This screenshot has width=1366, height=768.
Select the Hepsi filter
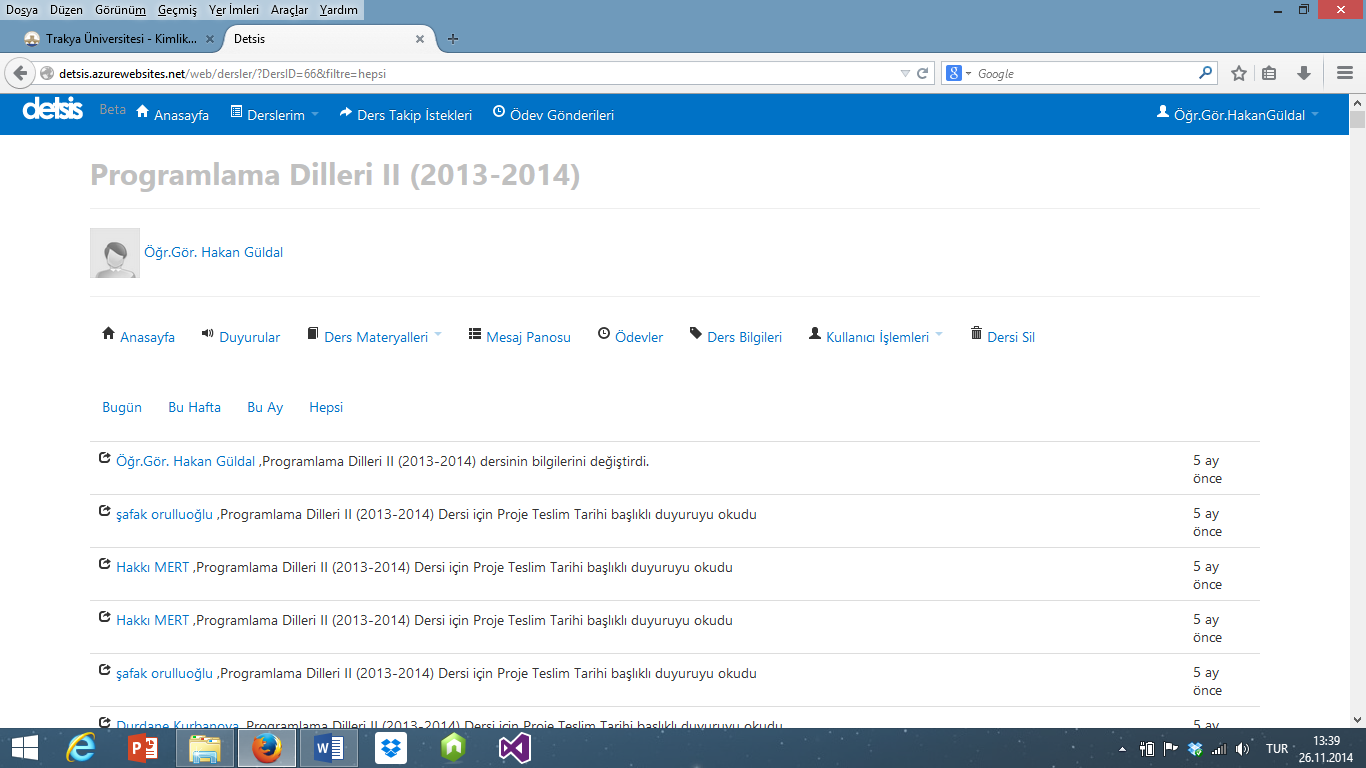(x=326, y=407)
